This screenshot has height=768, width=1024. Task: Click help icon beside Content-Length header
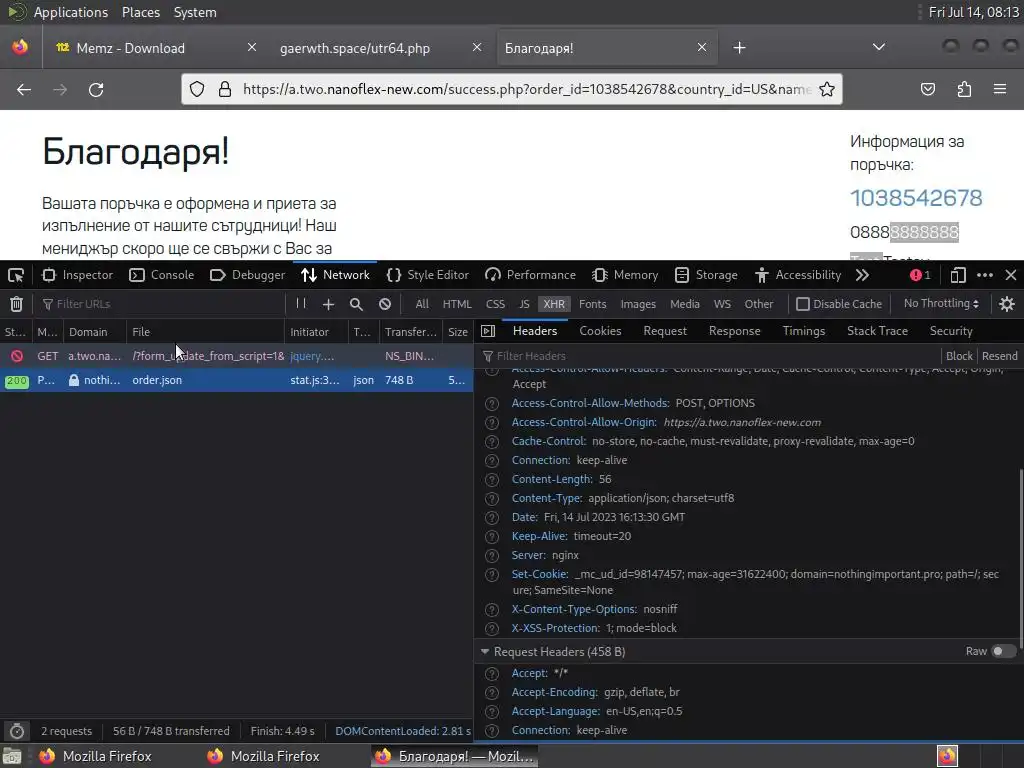pos(492,480)
